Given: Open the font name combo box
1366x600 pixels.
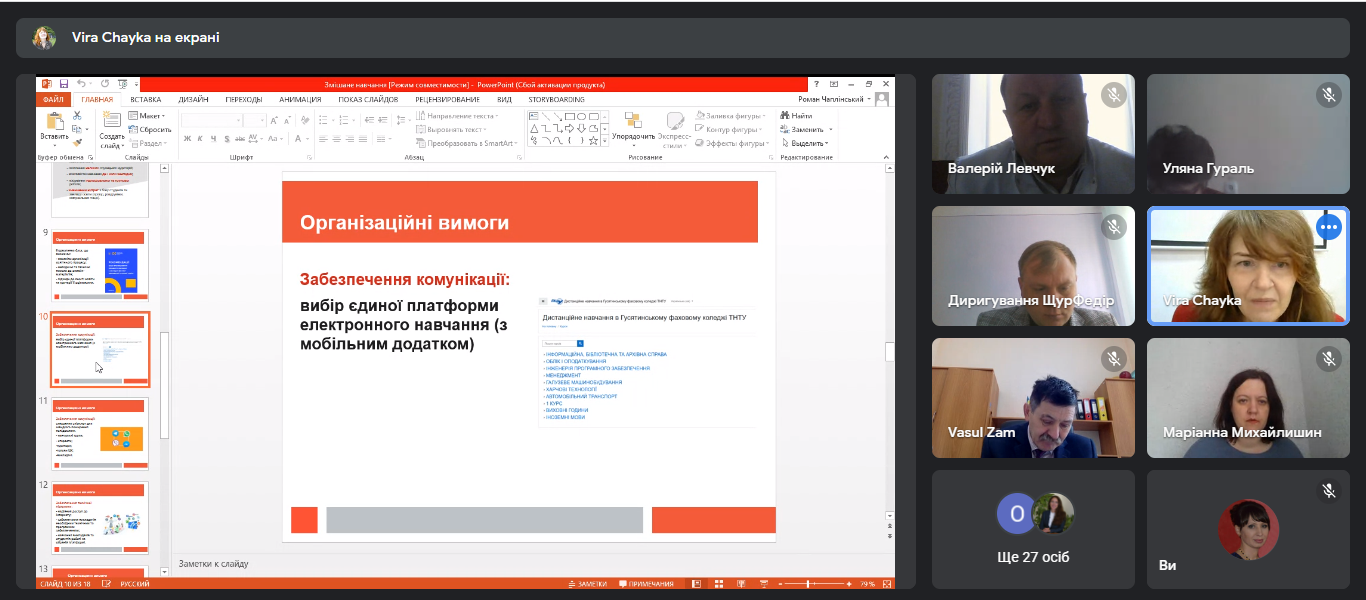Looking at the screenshot, I should point(211,120).
